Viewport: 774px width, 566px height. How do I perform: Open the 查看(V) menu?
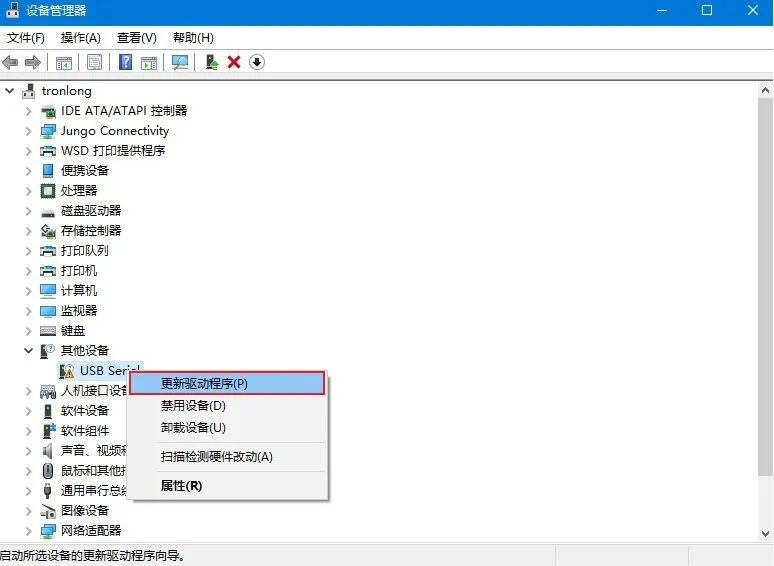(137, 38)
